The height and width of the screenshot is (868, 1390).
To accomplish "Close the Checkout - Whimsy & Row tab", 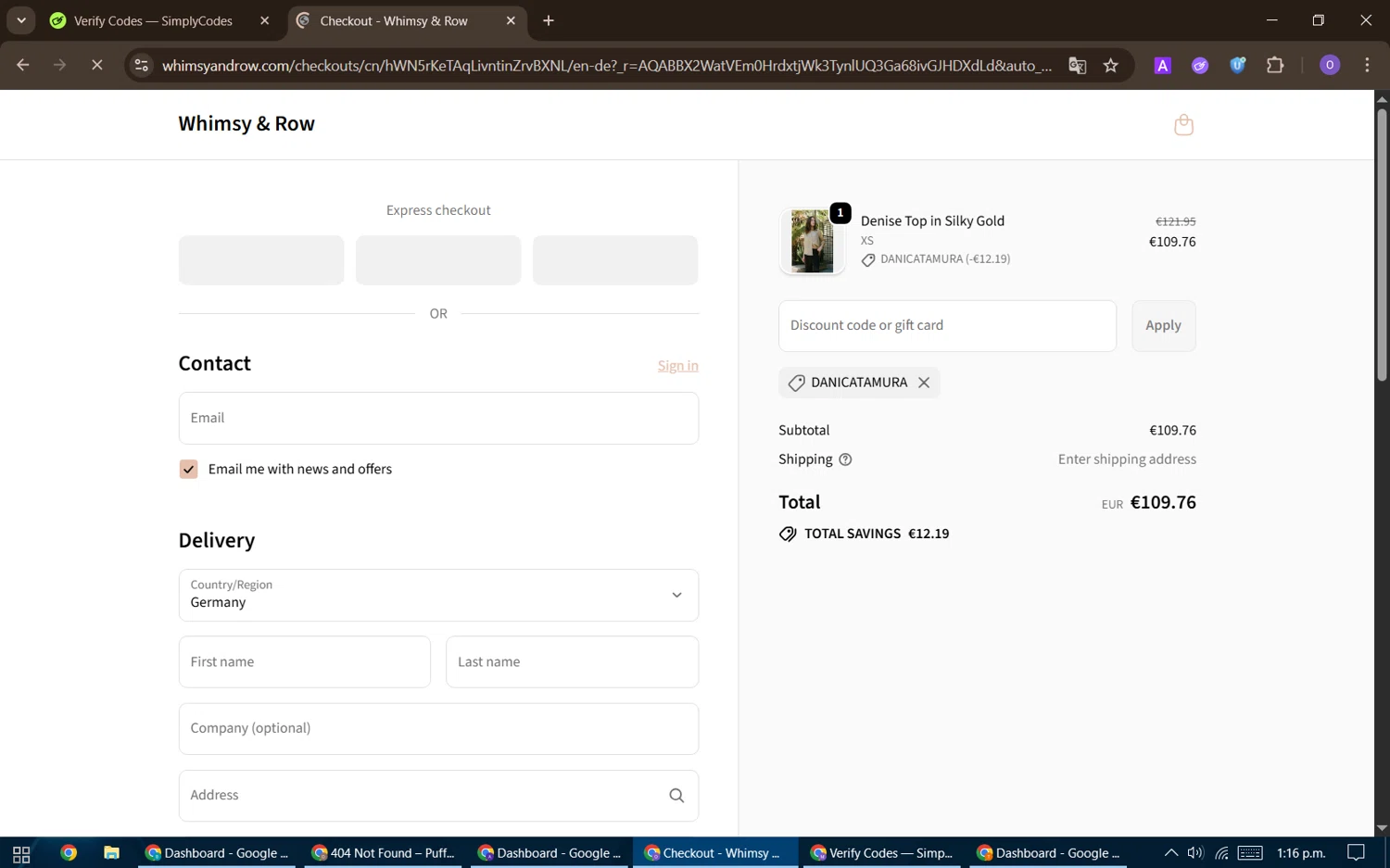I will click(511, 20).
